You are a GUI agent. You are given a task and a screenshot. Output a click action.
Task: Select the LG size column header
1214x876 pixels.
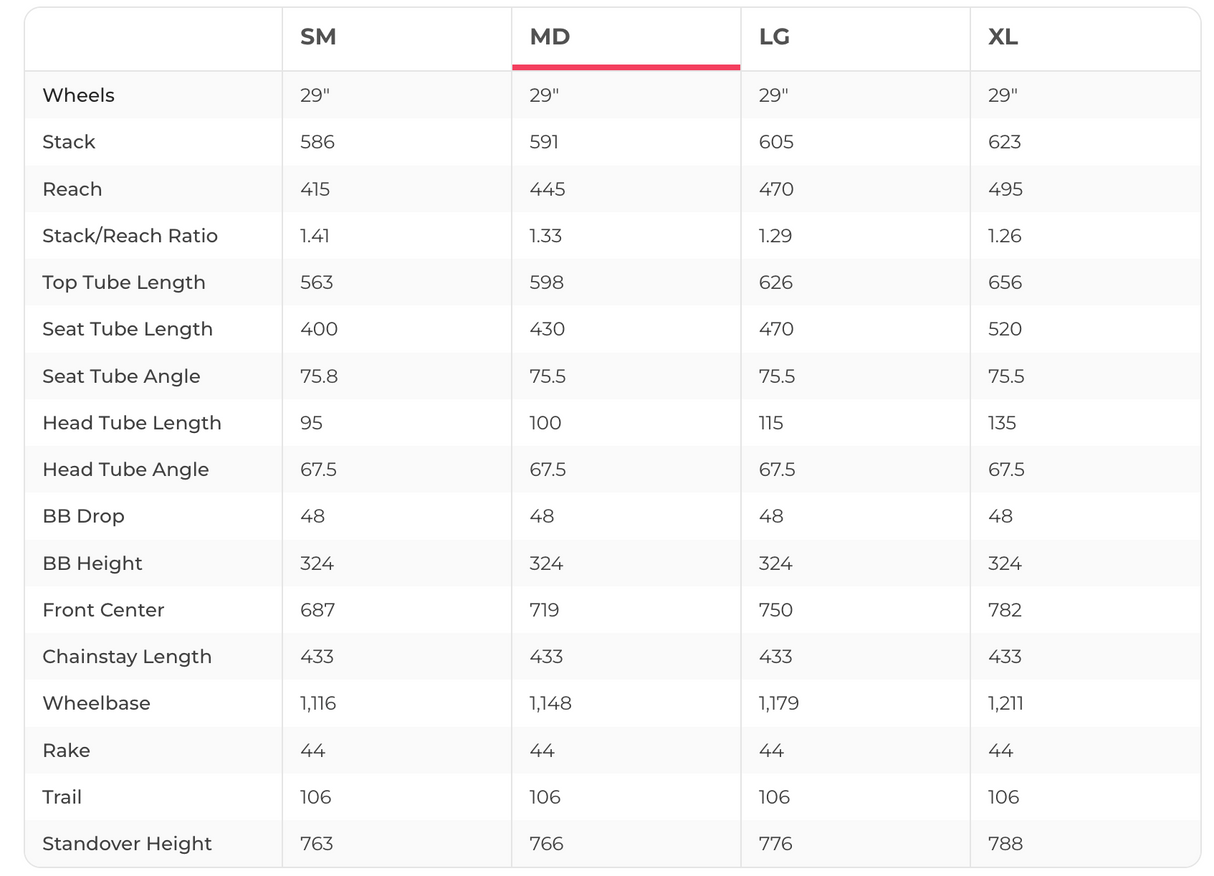(x=774, y=37)
